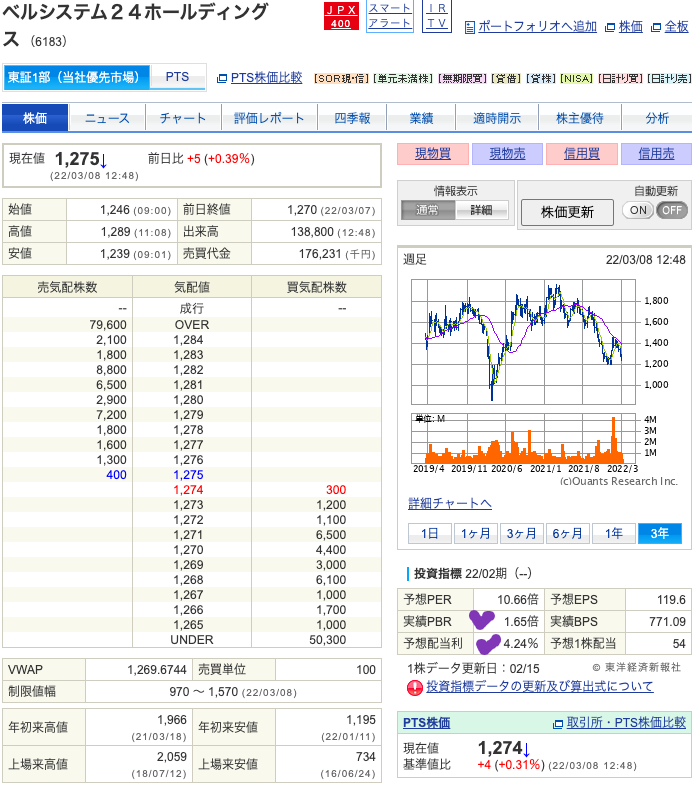Click the popup icon beside 全板
The width and height of the screenshot is (699, 792).
[x=656, y=28]
